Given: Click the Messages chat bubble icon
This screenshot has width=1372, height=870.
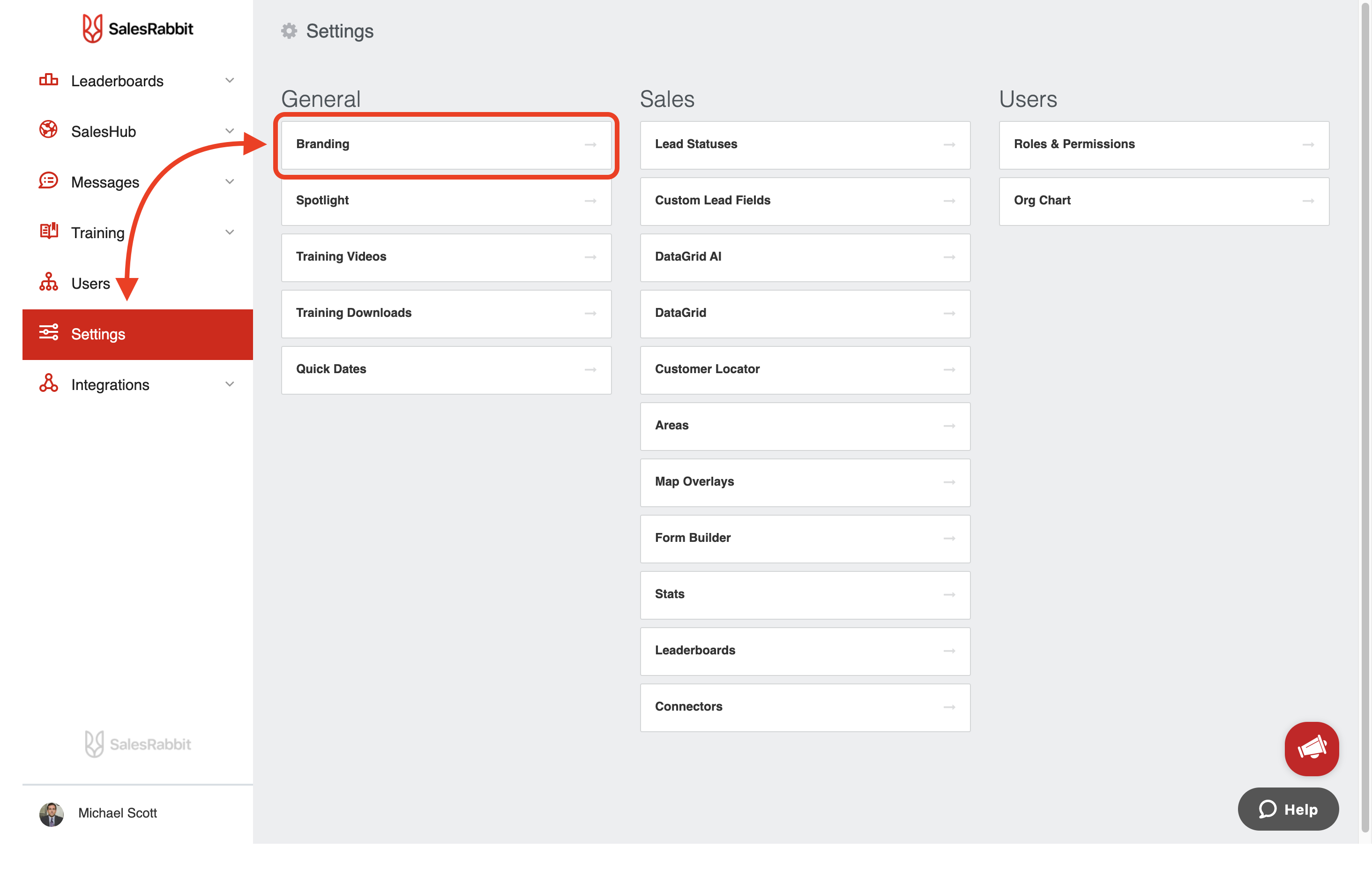Looking at the screenshot, I should (48, 181).
